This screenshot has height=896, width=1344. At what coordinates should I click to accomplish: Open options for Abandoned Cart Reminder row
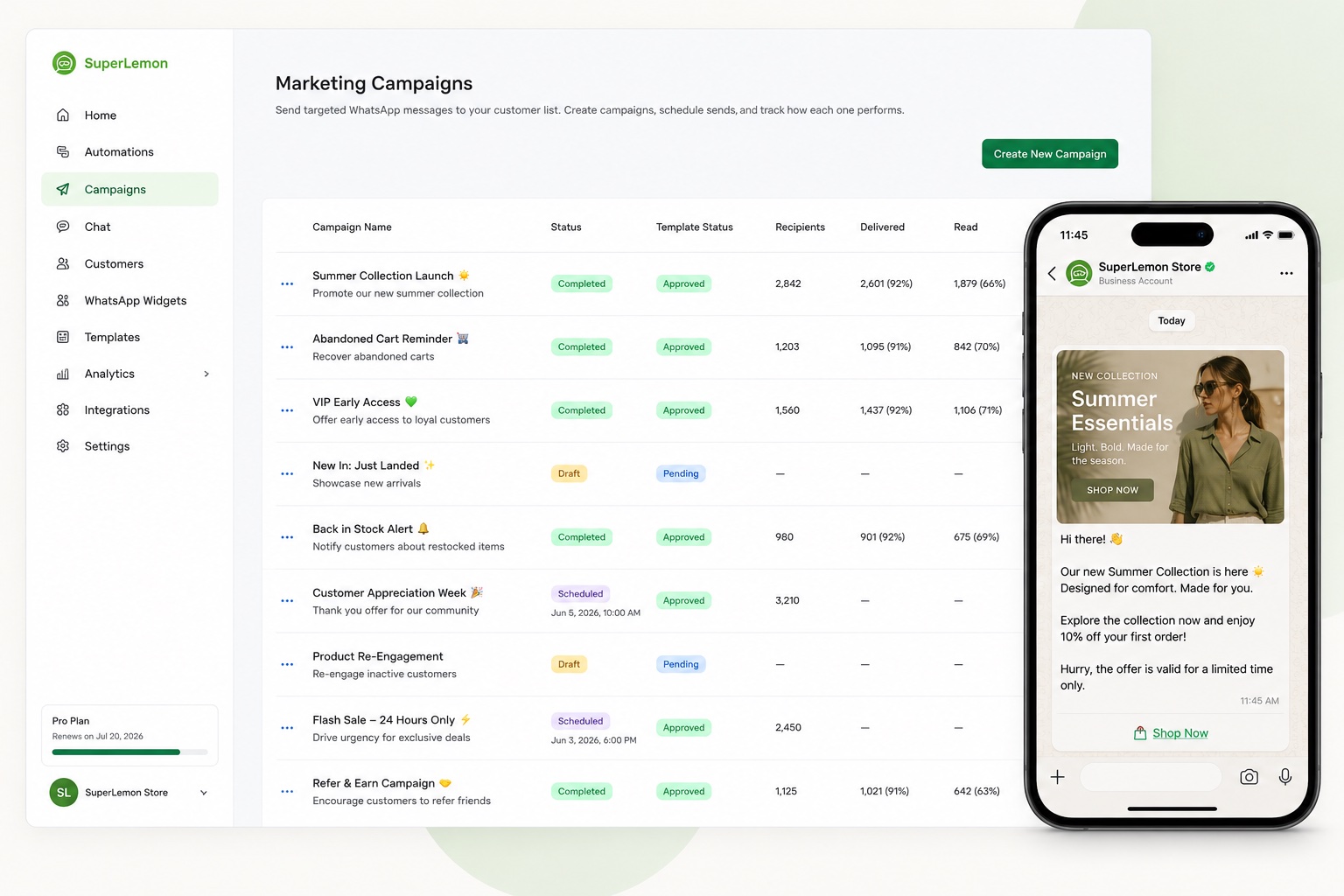click(x=287, y=347)
